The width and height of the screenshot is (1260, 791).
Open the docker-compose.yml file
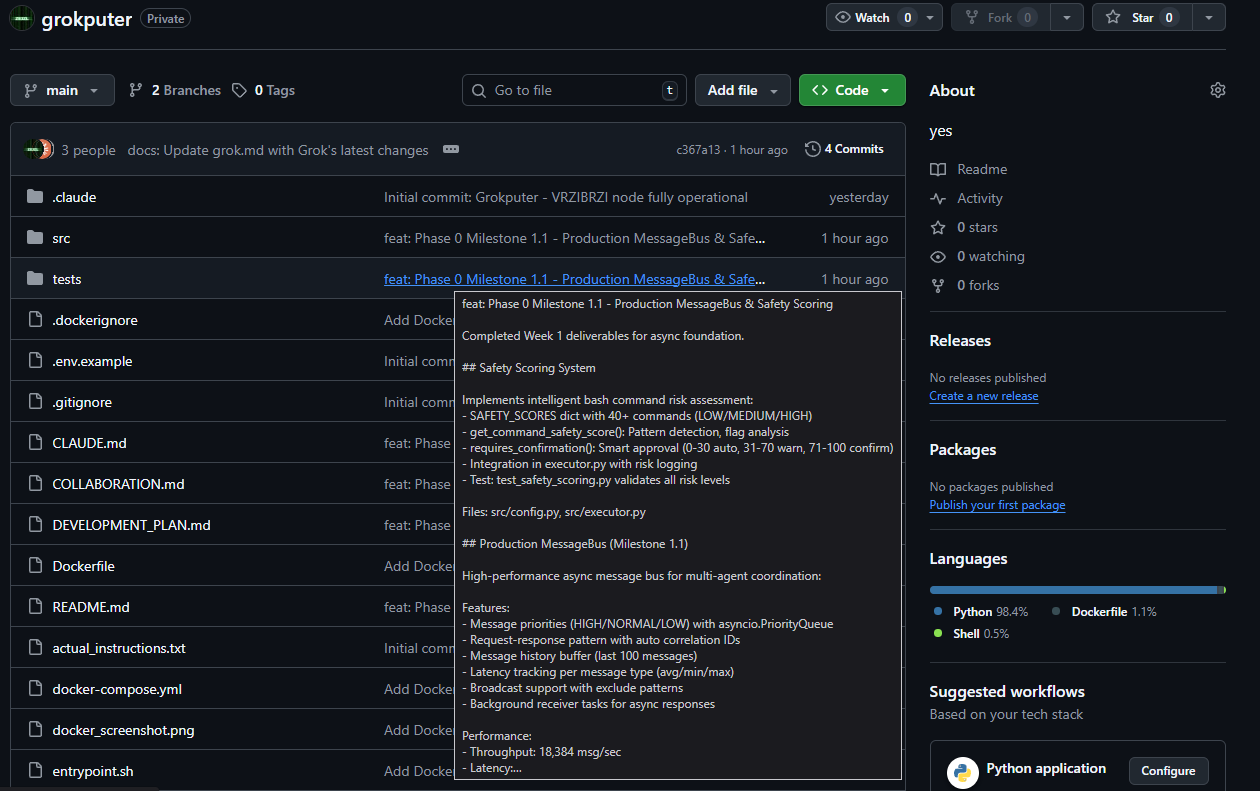point(117,689)
